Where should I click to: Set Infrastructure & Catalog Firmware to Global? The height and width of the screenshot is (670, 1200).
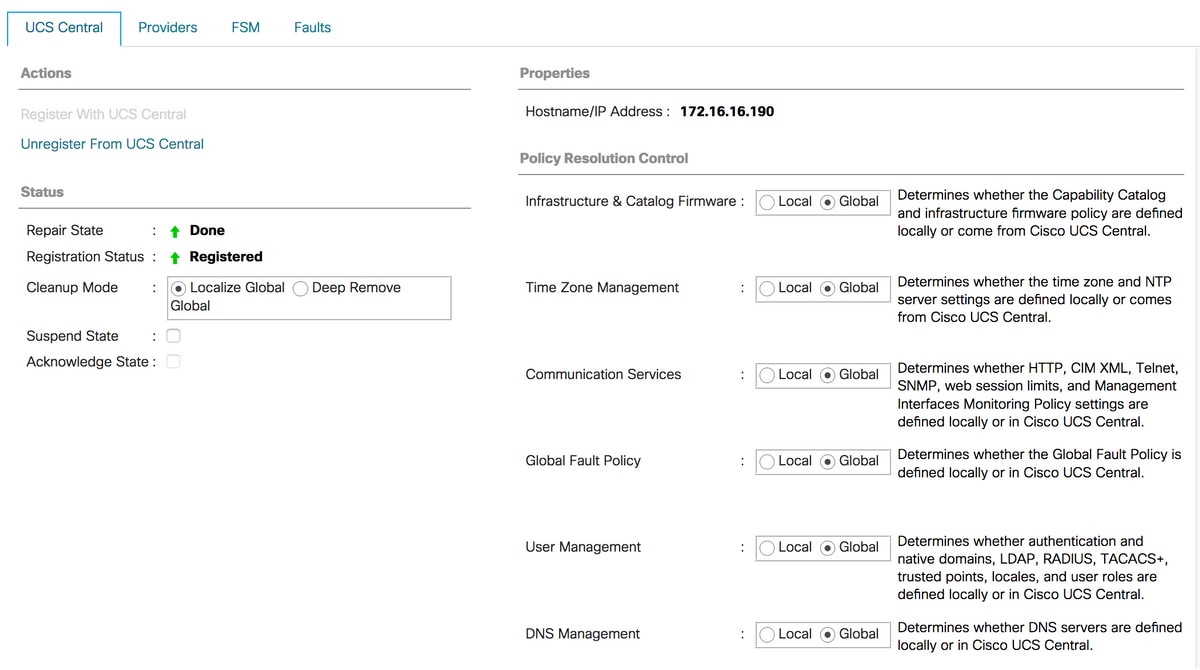pos(828,202)
